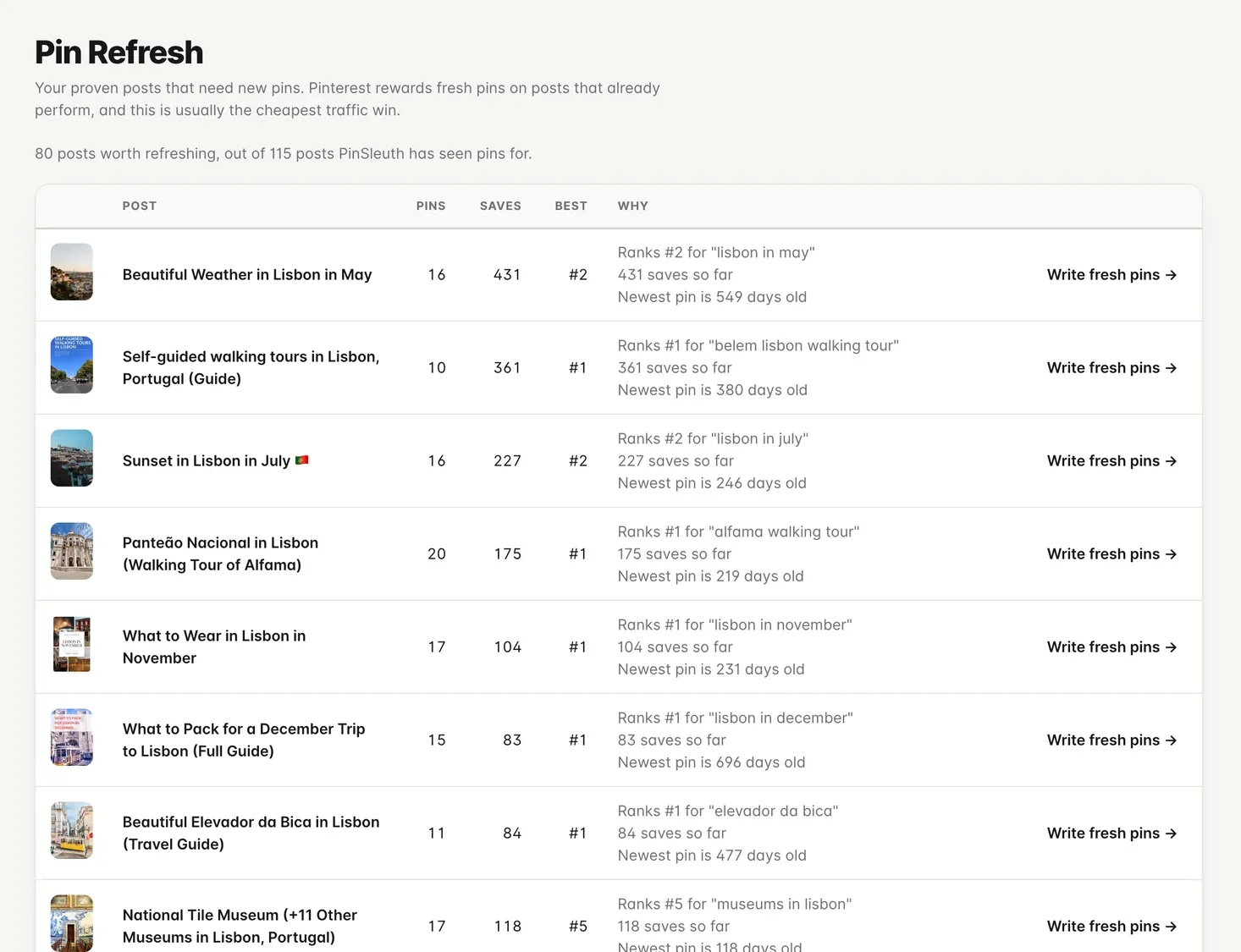Click the Pin Refresh page heading
Viewport: 1241px width, 952px height.
click(119, 52)
